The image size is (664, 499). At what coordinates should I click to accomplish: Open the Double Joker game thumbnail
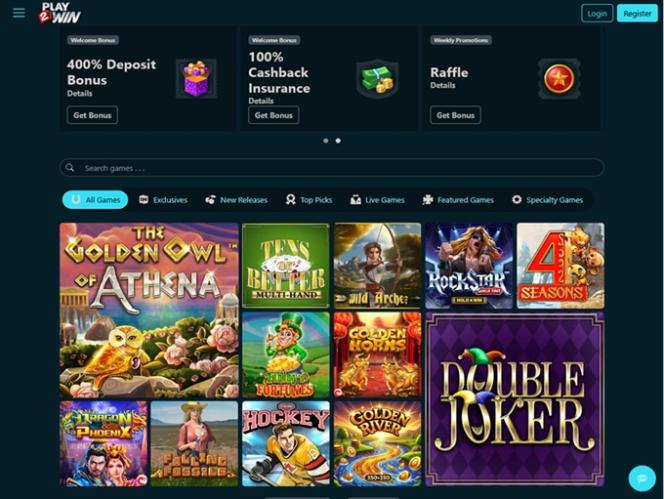tap(515, 399)
